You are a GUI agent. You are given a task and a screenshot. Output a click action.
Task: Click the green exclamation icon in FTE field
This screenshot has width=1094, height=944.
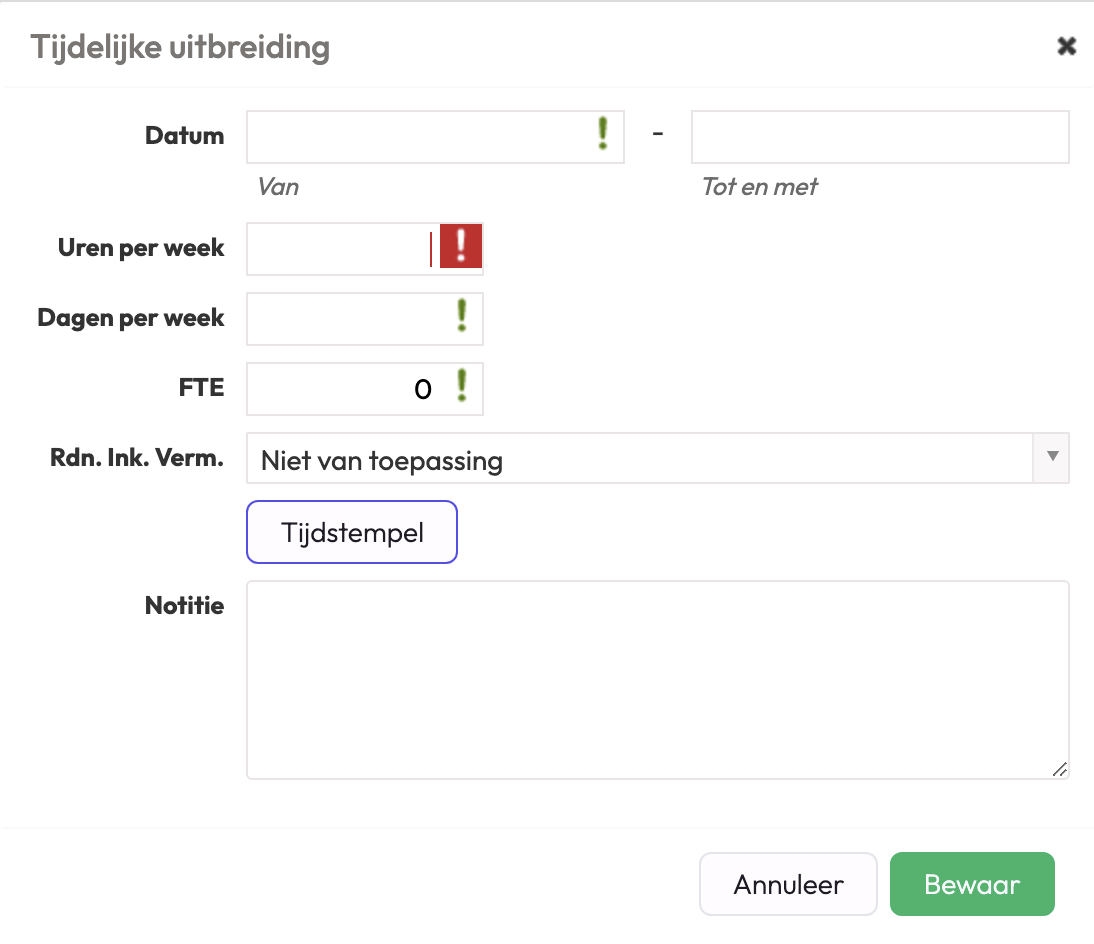pos(462,386)
